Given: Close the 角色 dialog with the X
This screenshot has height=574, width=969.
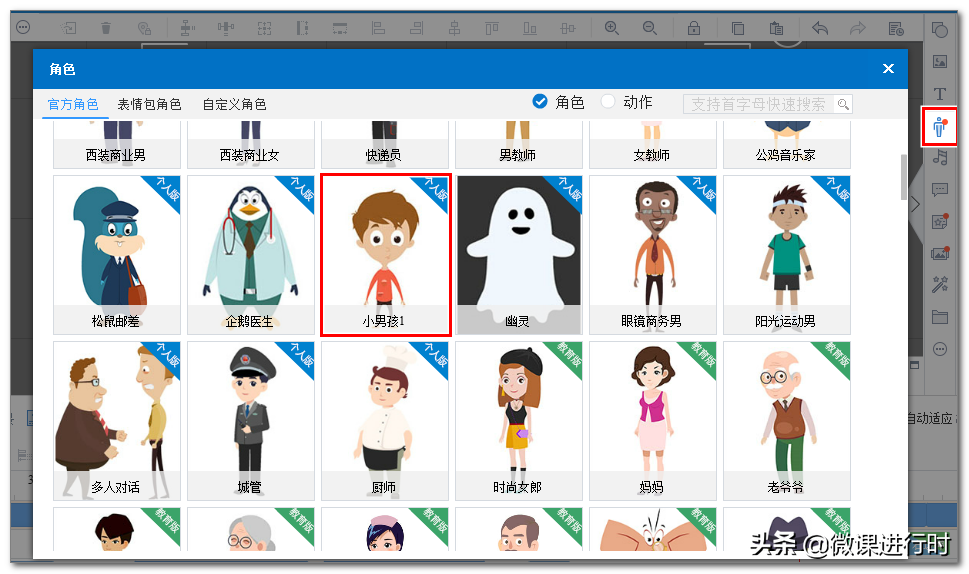Looking at the screenshot, I should tap(888, 69).
